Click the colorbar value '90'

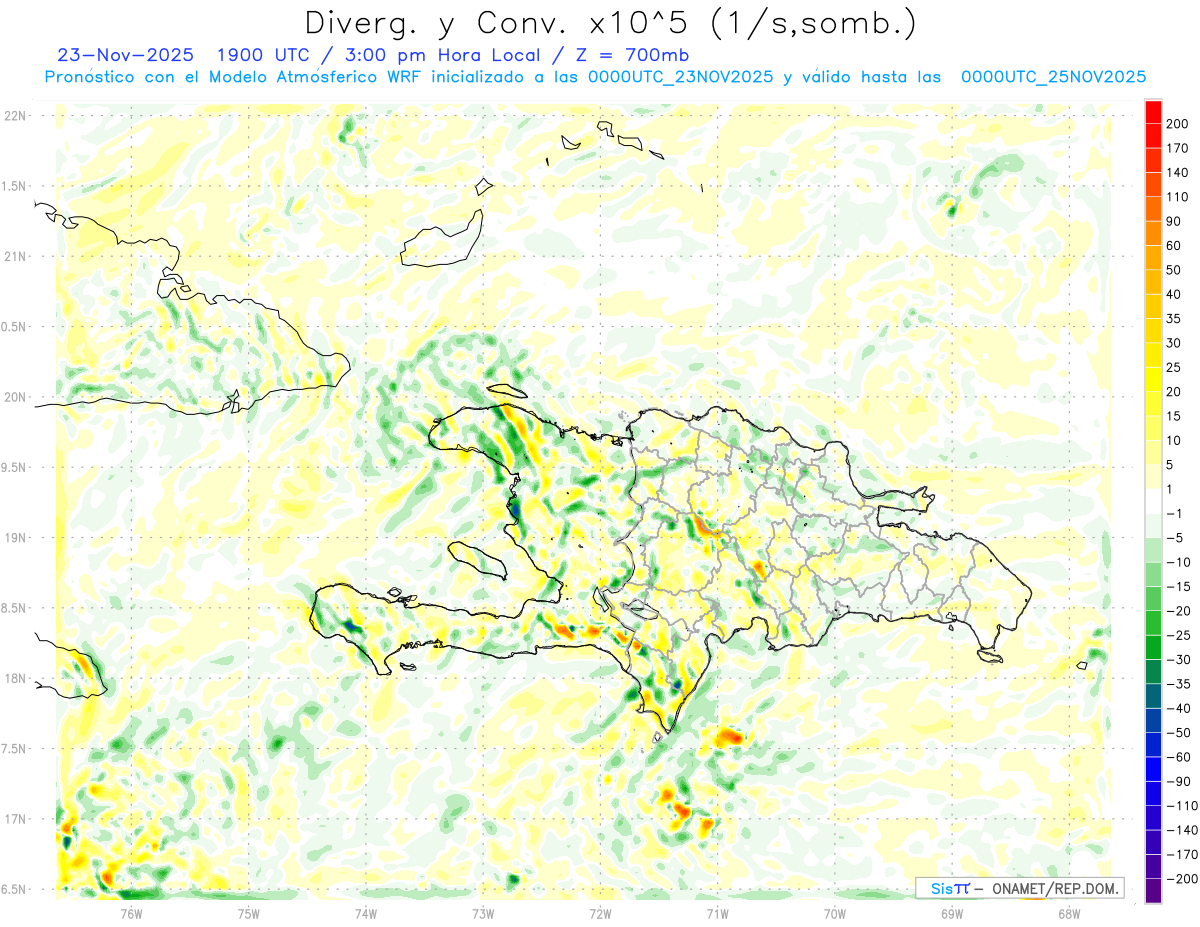tap(1174, 221)
